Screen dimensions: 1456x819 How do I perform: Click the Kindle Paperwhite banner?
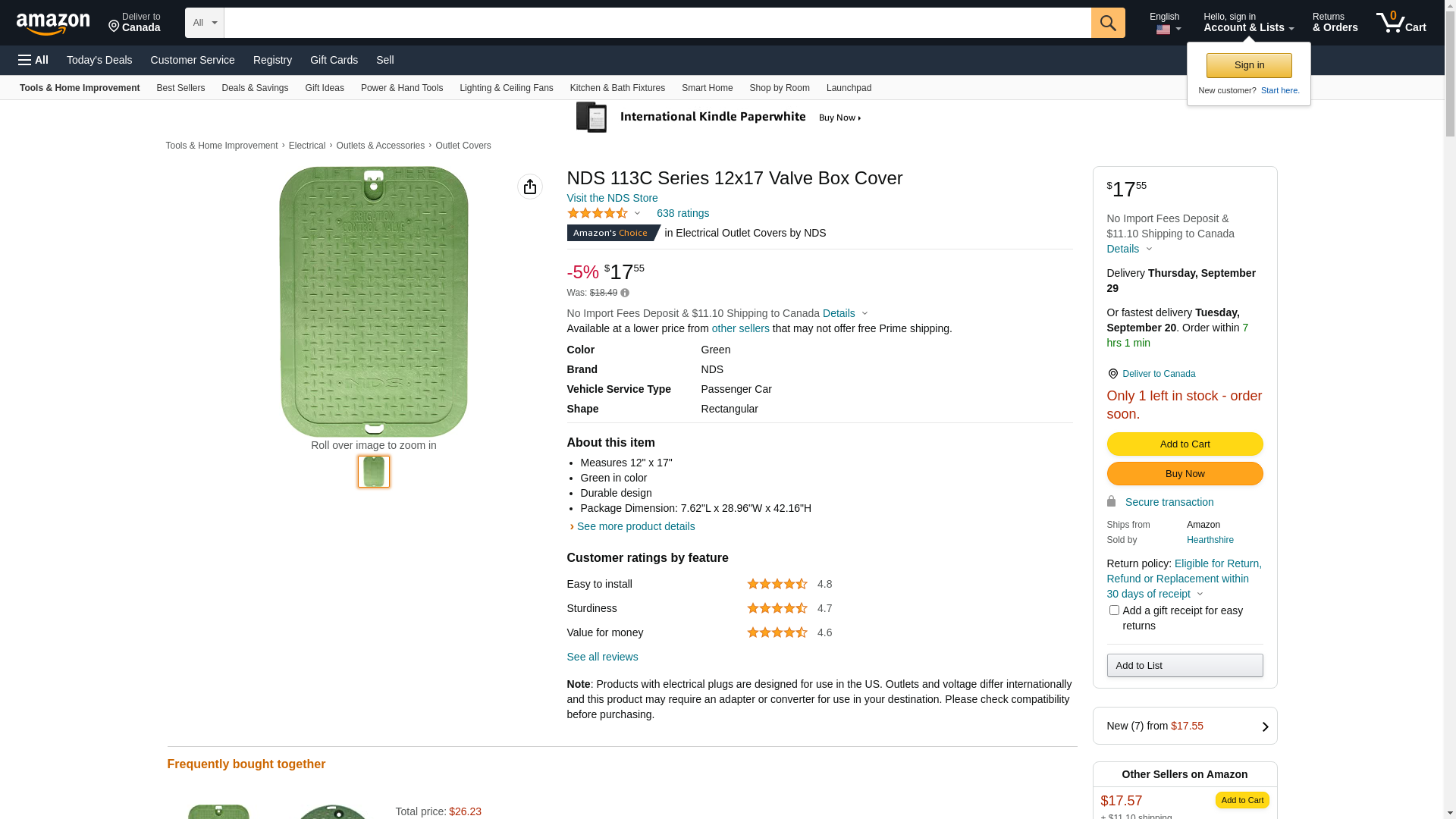click(718, 118)
